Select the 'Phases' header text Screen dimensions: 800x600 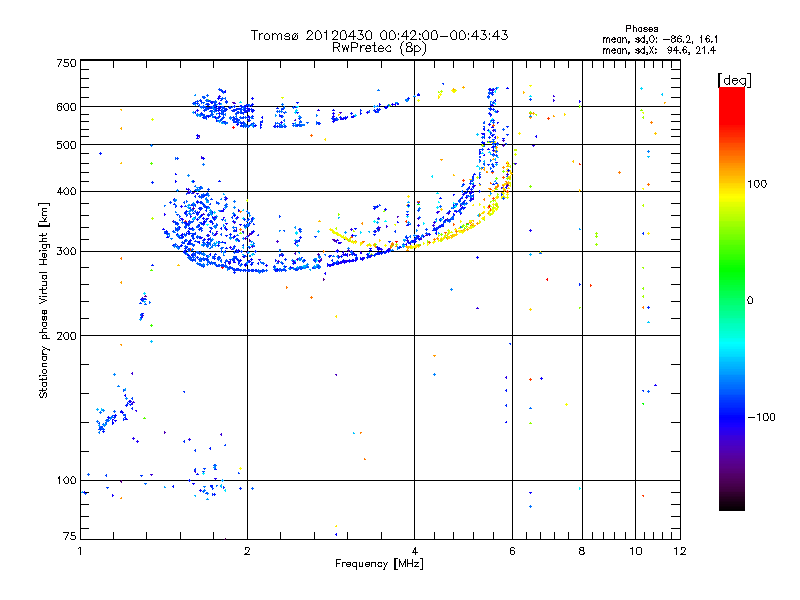tap(642, 29)
